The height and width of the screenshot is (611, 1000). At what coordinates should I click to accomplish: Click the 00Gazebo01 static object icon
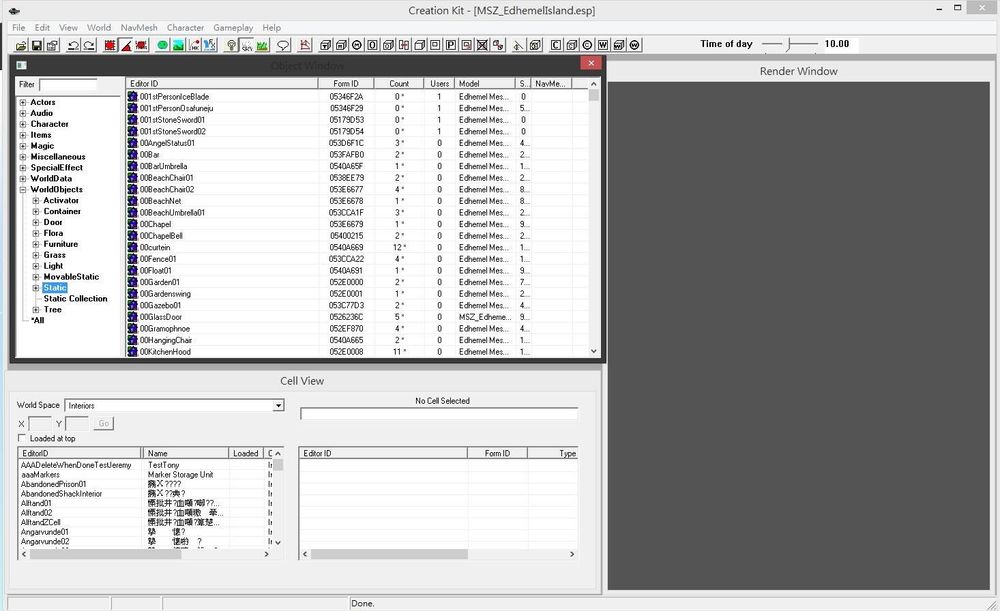[x=132, y=306]
